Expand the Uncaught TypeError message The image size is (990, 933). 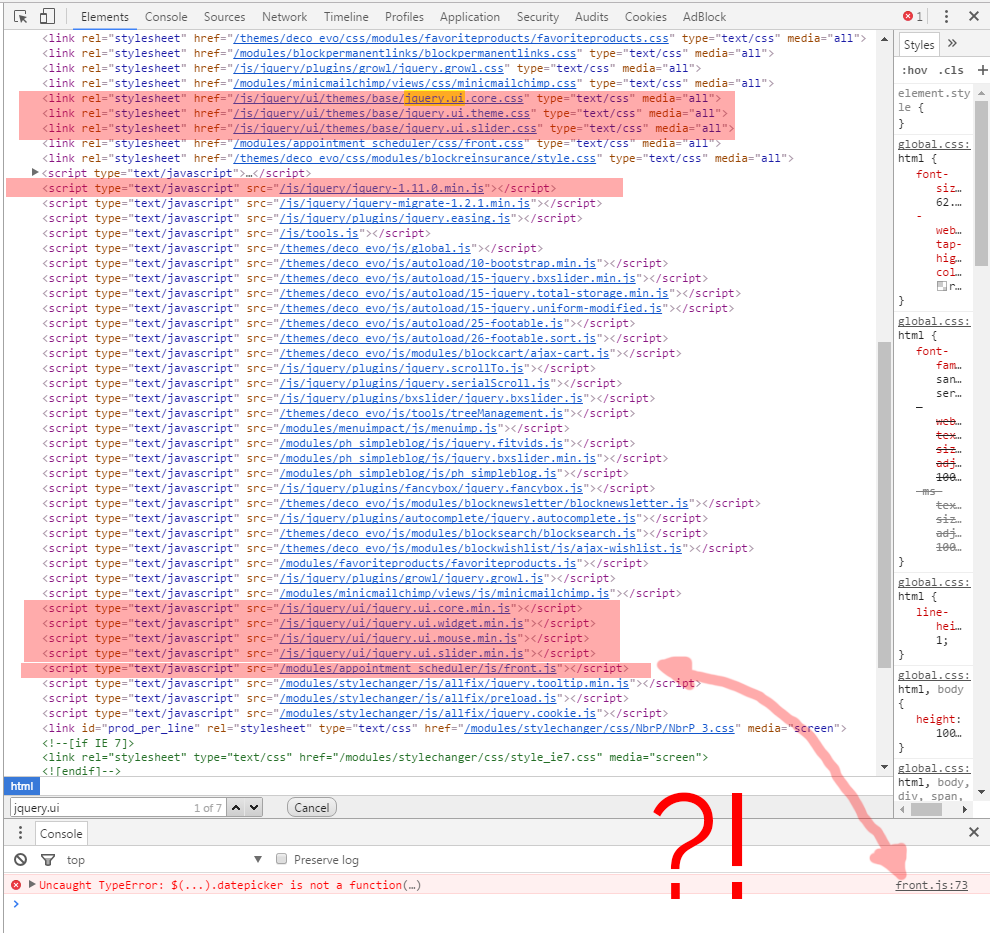[32, 884]
